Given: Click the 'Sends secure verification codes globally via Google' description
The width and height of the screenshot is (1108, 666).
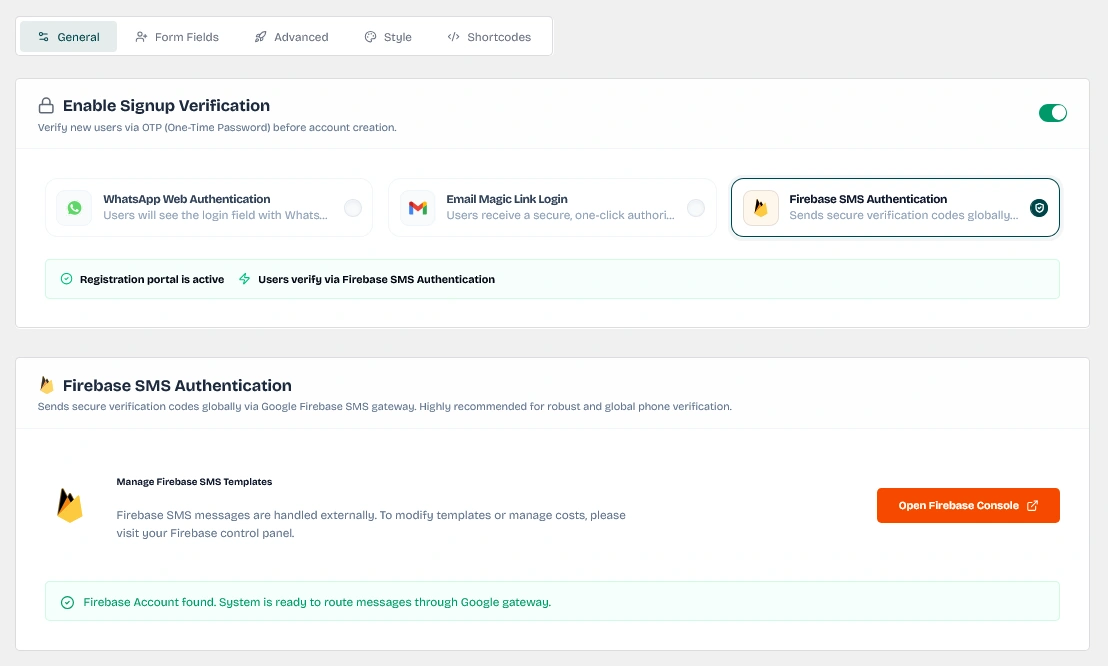Looking at the screenshot, I should point(384,407).
